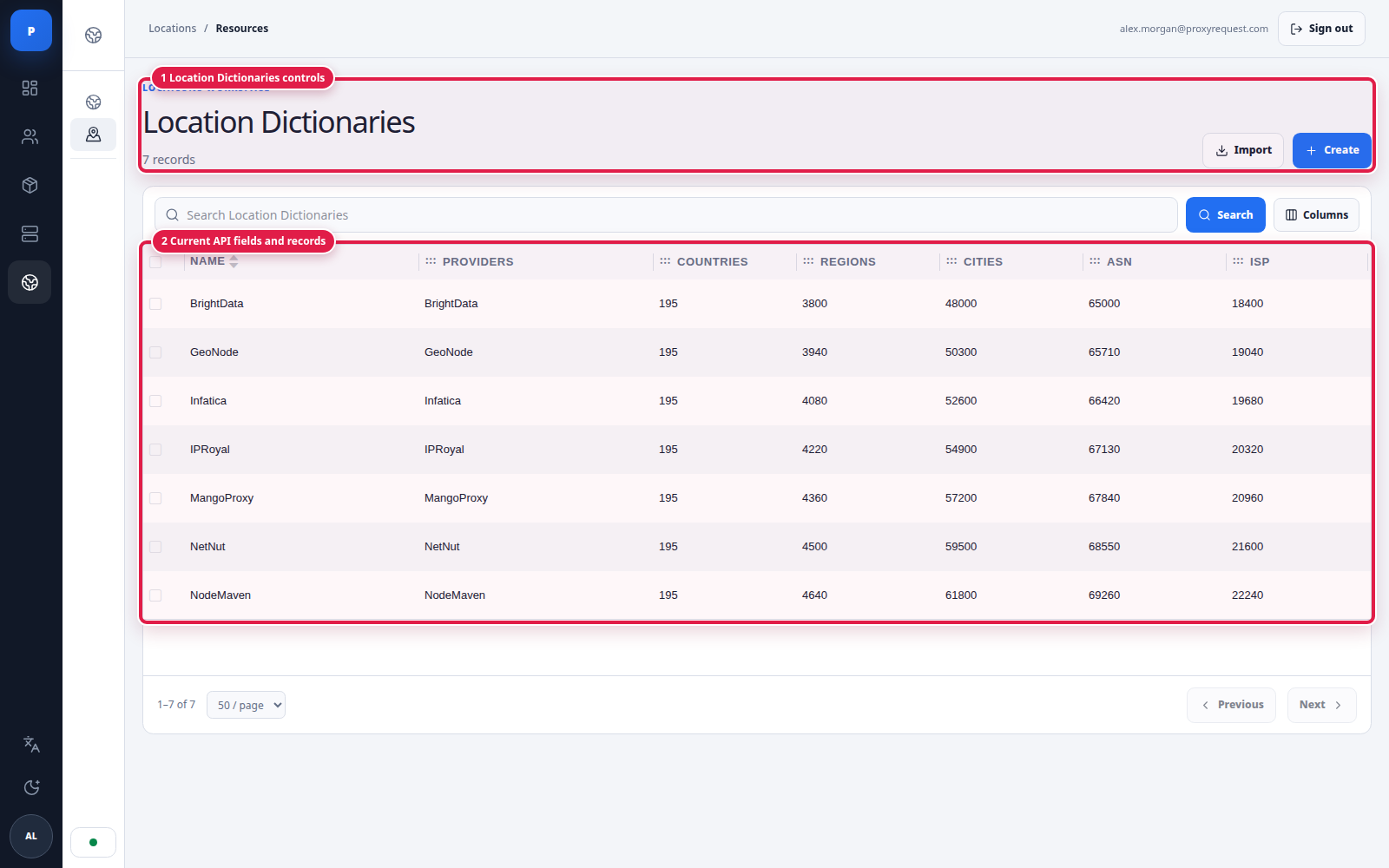Open the AL user avatar menu
Viewport: 1389px width, 868px height.
coord(31,836)
